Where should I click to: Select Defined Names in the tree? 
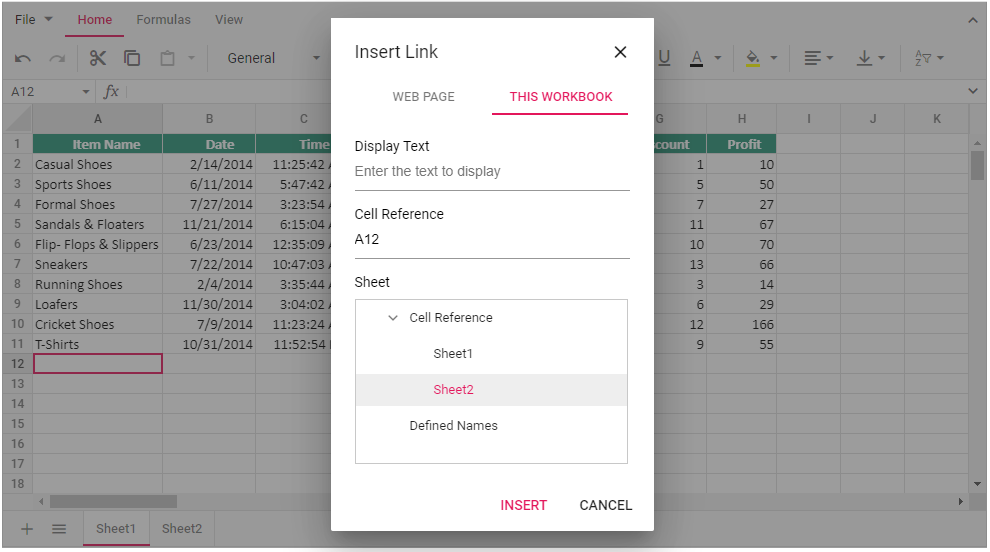pos(453,426)
